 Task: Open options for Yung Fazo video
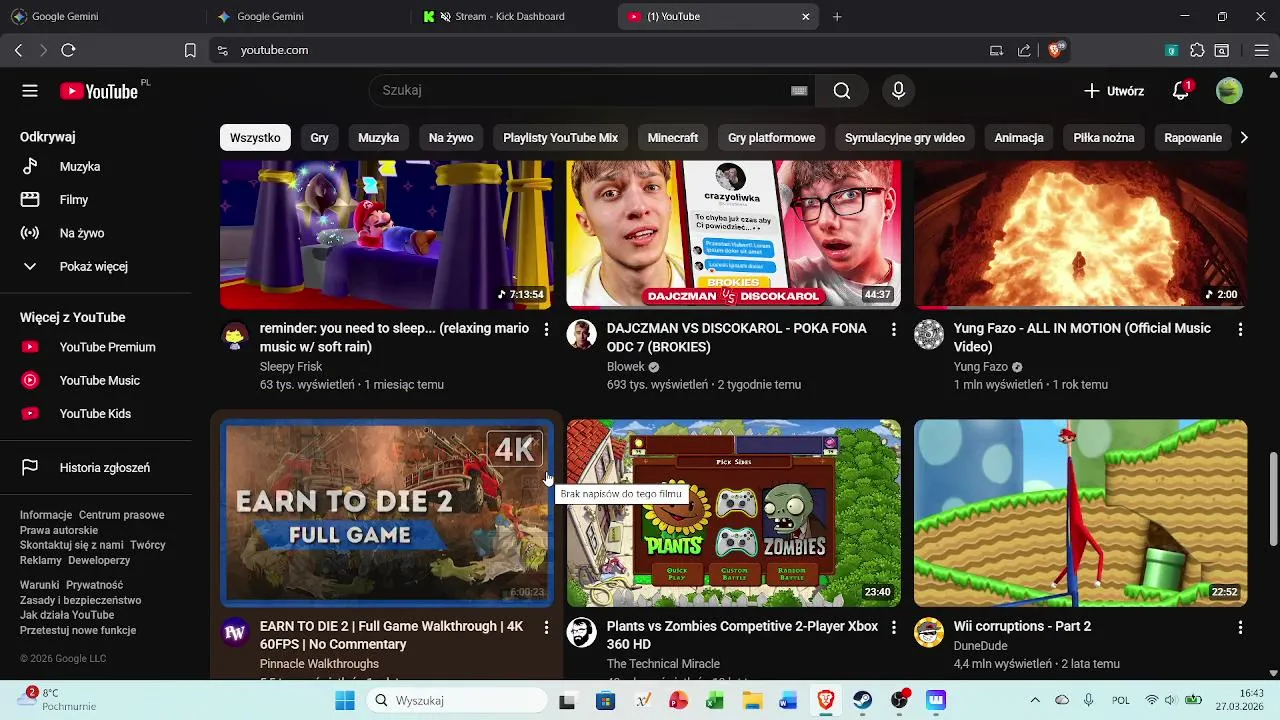click(1240, 329)
